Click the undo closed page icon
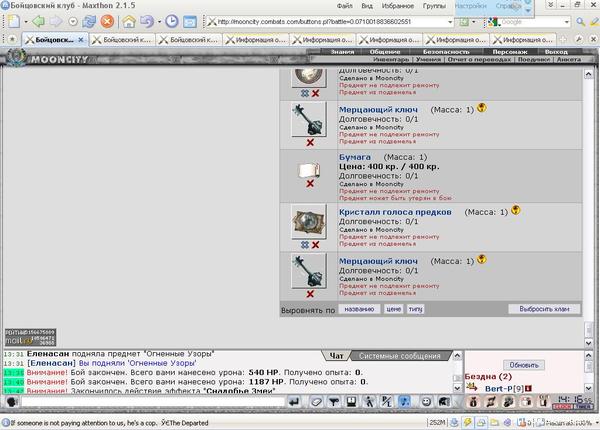Viewport: 600px width, 430px height. (147, 21)
